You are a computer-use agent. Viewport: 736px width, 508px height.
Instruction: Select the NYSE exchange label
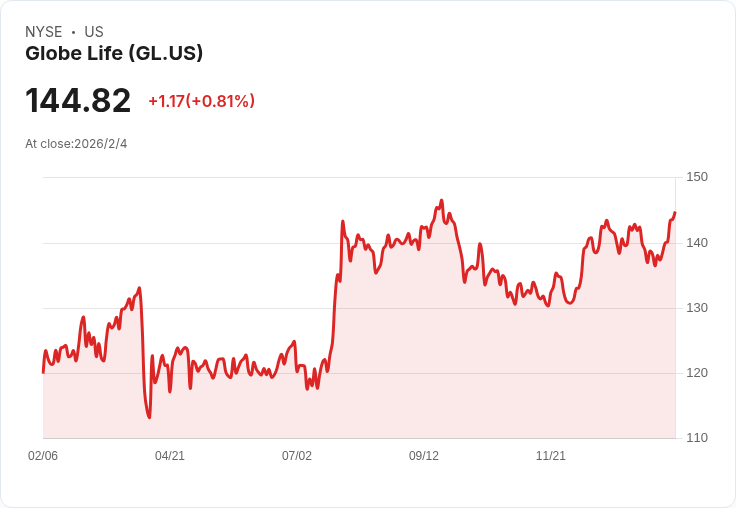click(x=44, y=32)
